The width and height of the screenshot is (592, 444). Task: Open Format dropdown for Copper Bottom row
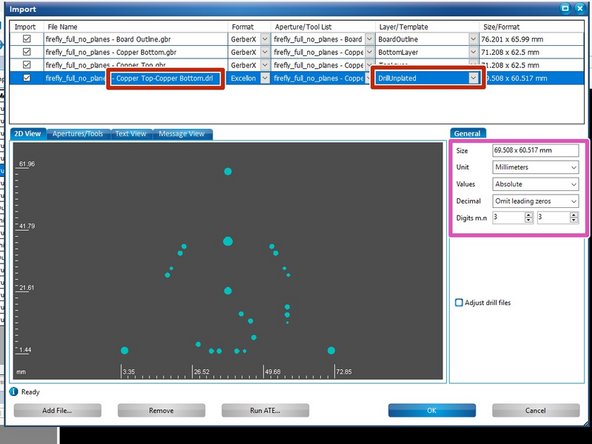coord(265,52)
